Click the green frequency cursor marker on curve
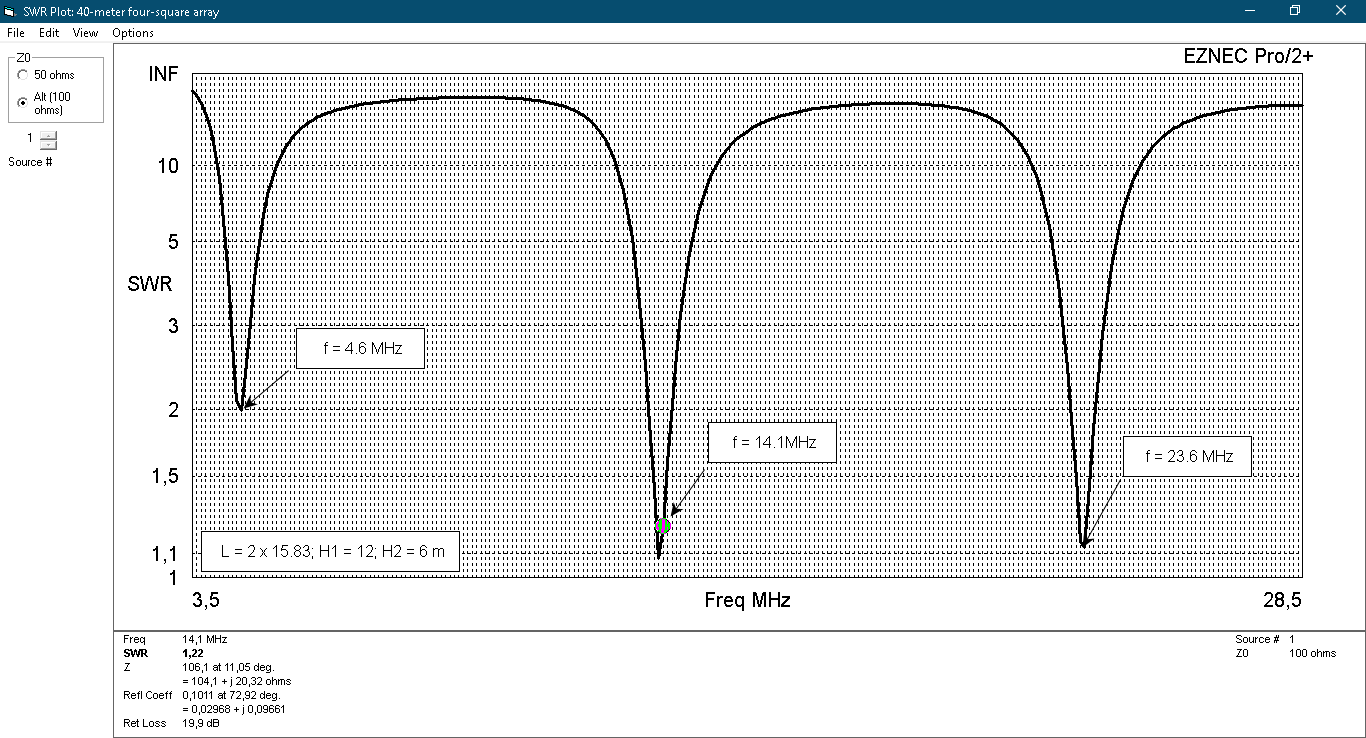The image size is (1366, 738). pos(662,526)
